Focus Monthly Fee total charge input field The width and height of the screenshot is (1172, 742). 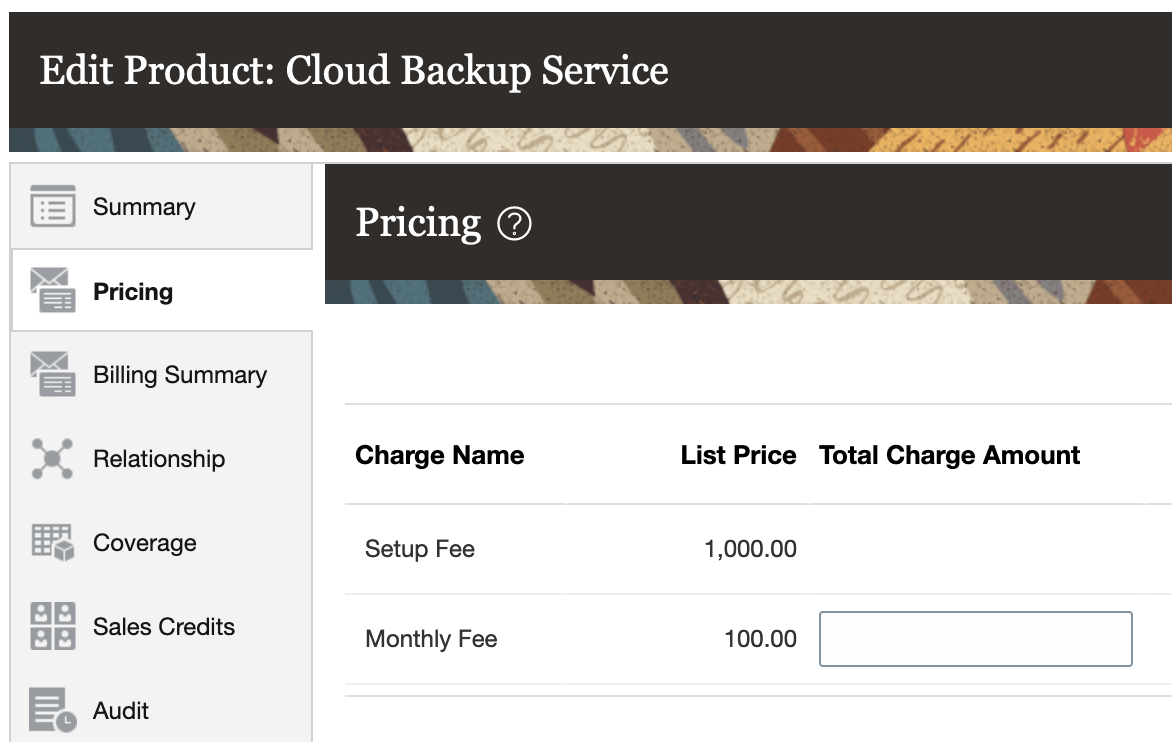(x=975, y=639)
